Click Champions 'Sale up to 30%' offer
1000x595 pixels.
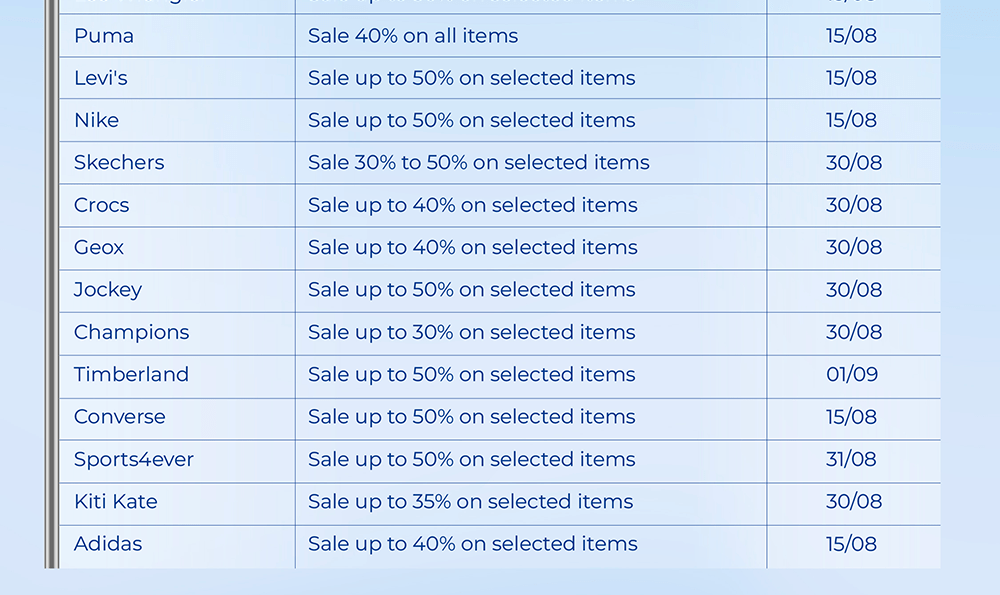click(471, 332)
